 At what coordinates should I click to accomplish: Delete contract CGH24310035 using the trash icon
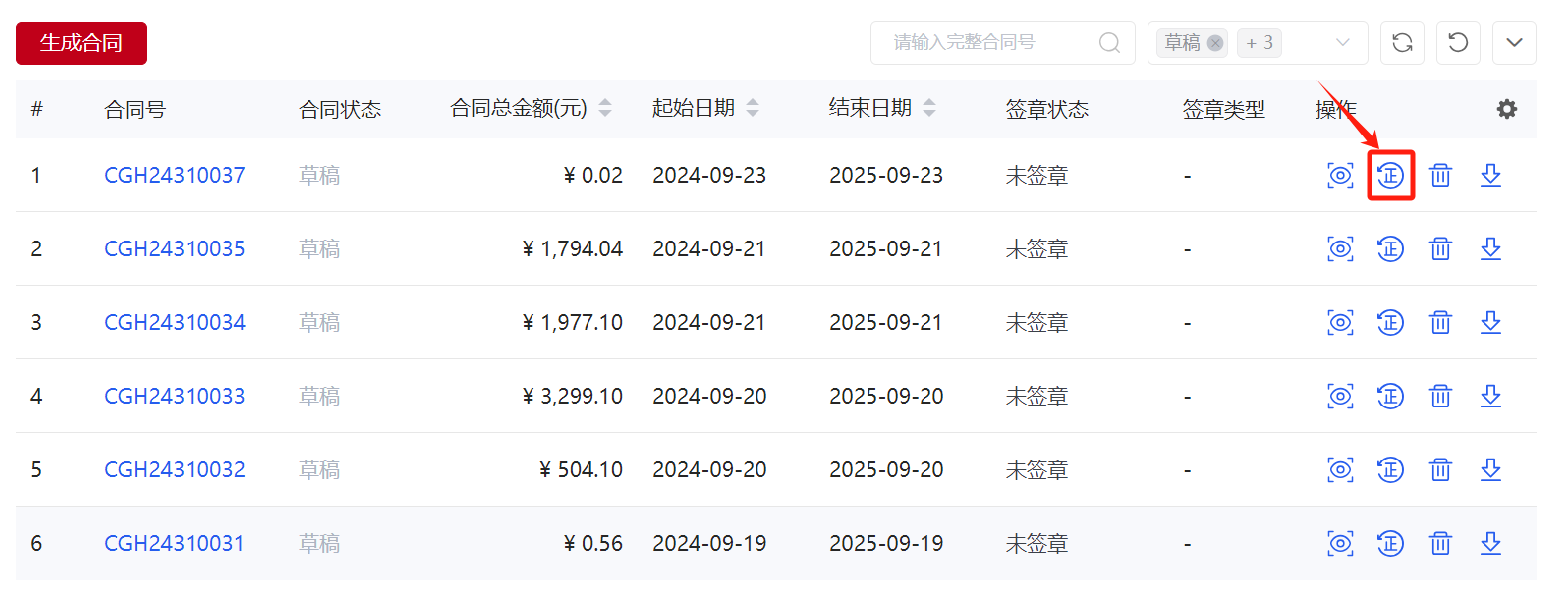pyautogui.click(x=1440, y=249)
